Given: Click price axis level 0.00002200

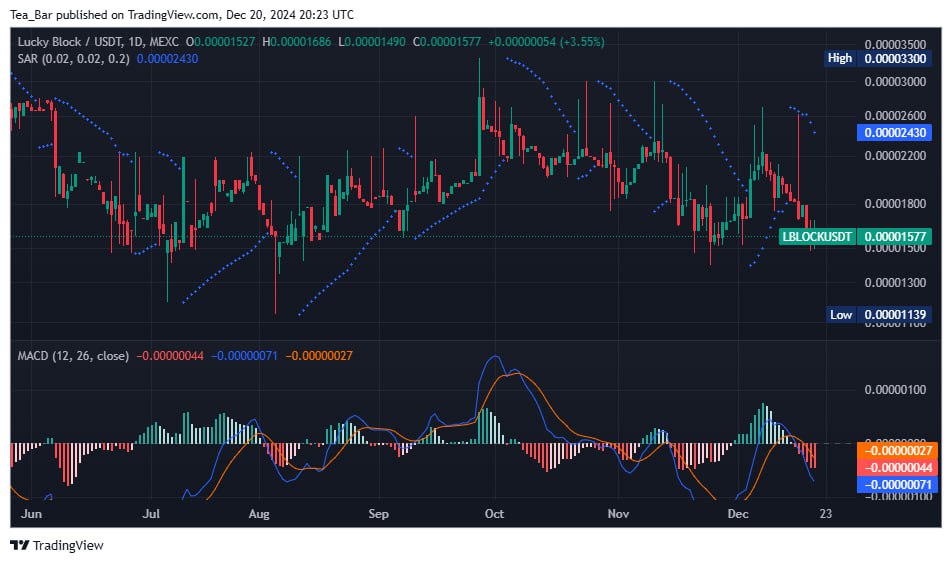Looking at the screenshot, I should tap(896, 155).
